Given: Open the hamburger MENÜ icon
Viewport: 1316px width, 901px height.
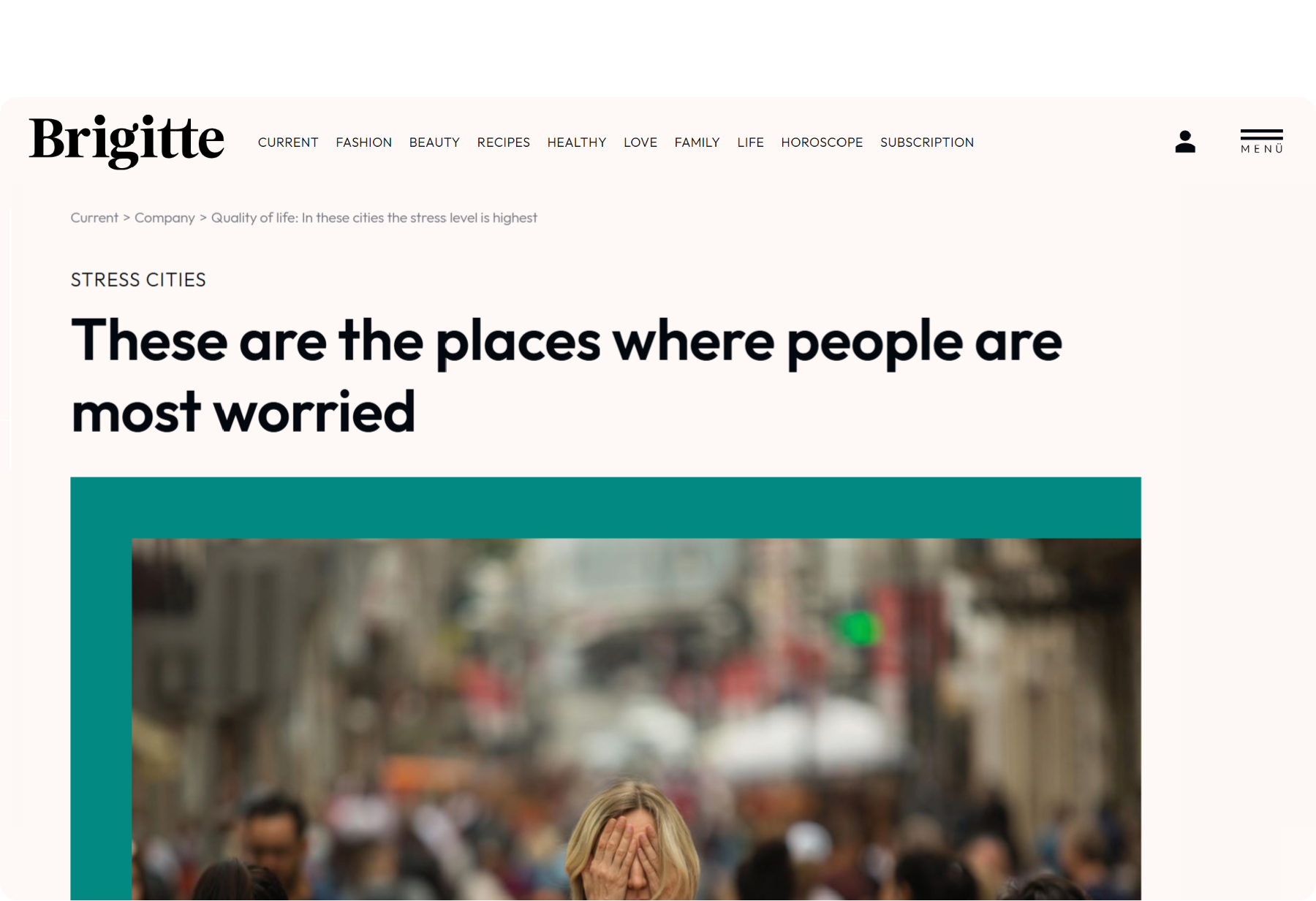Looking at the screenshot, I should coord(1261,141).
